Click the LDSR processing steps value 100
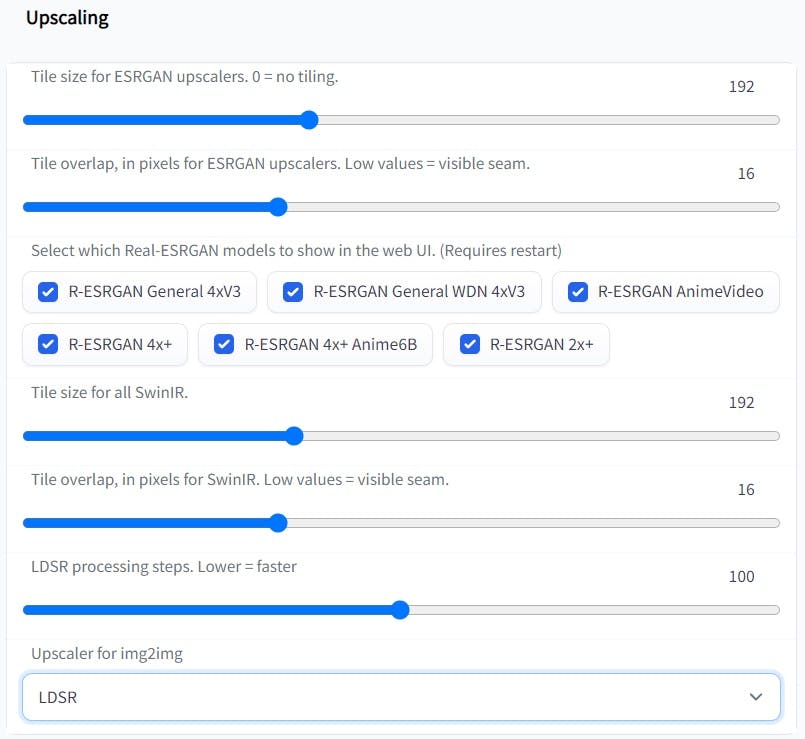 point(741,577)
